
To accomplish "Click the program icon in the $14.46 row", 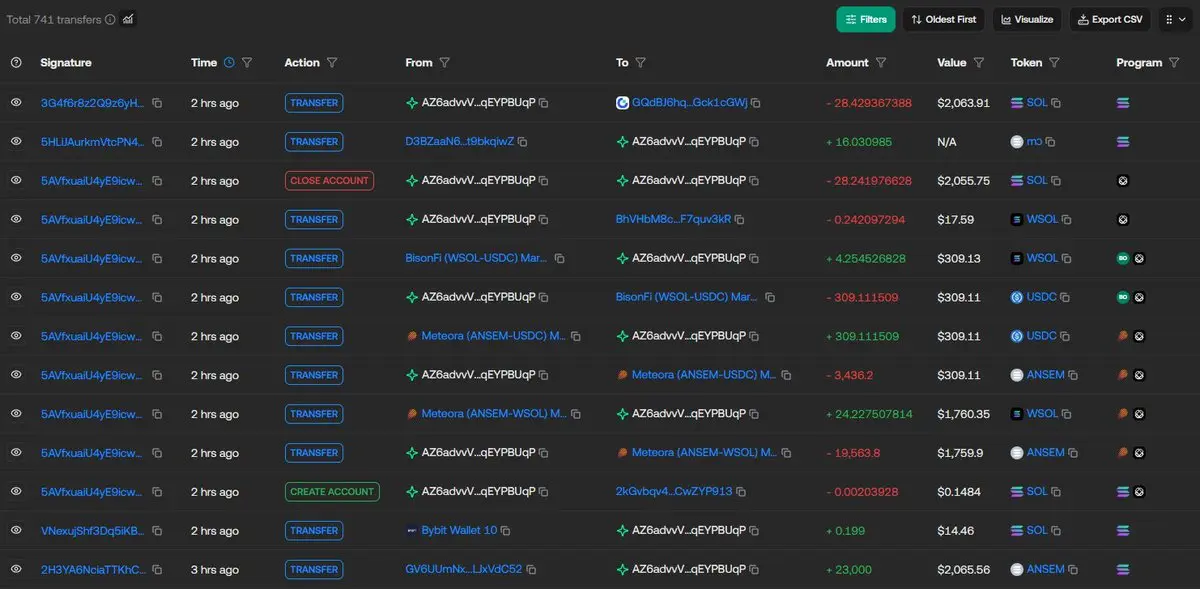I will 1123,530.
